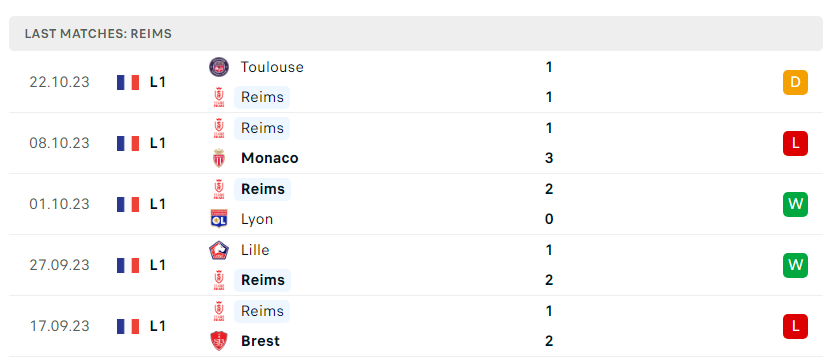Click France flag on 22.10.23 row

(x=128, y=82)
